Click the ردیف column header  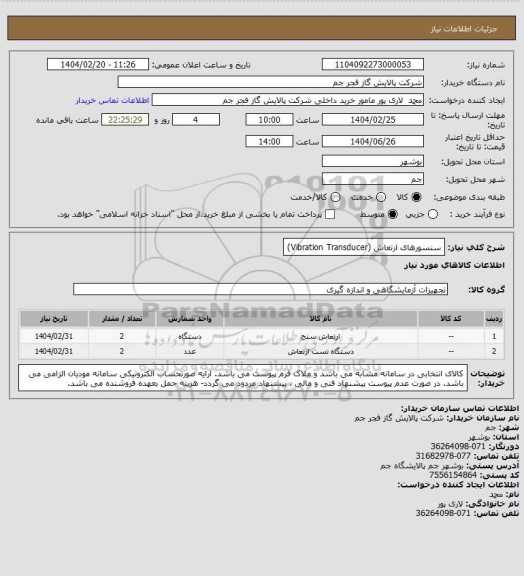tap(494, 319)
